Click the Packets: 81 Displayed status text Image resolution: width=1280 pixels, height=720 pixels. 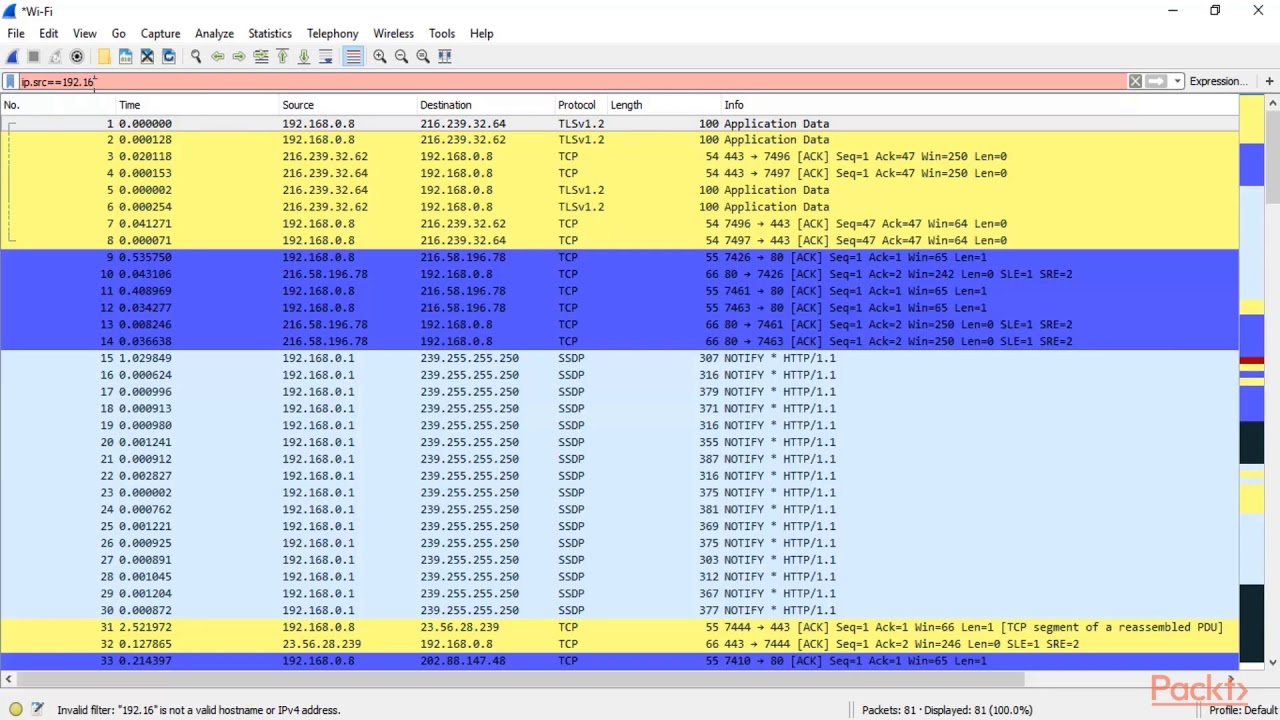(x=947, y=710)
